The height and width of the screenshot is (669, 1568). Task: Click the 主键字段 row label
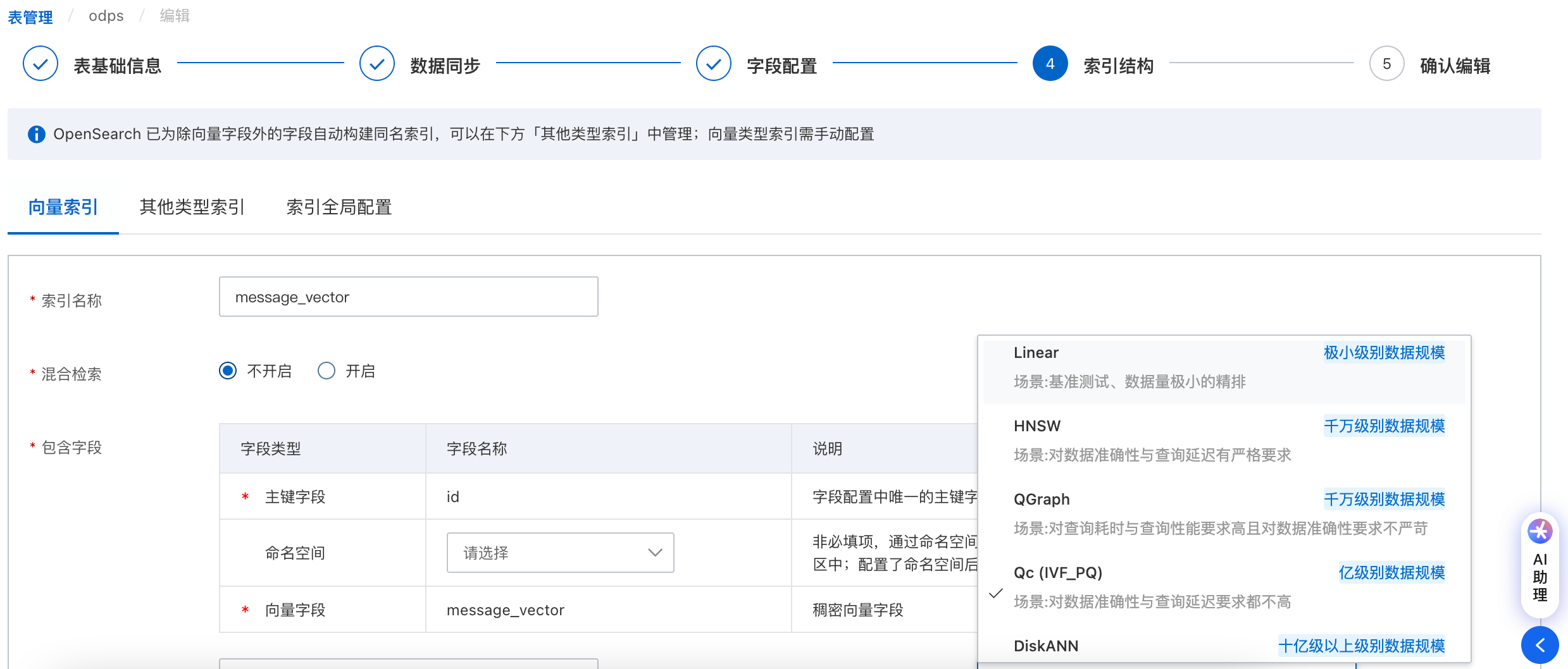(295, 497)
